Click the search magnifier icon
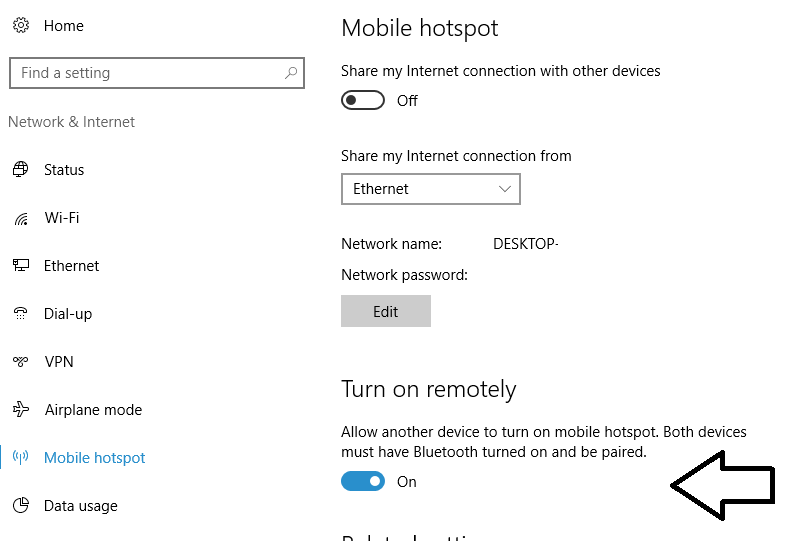Screen dimensions: 801x541 tap(291, 73)
